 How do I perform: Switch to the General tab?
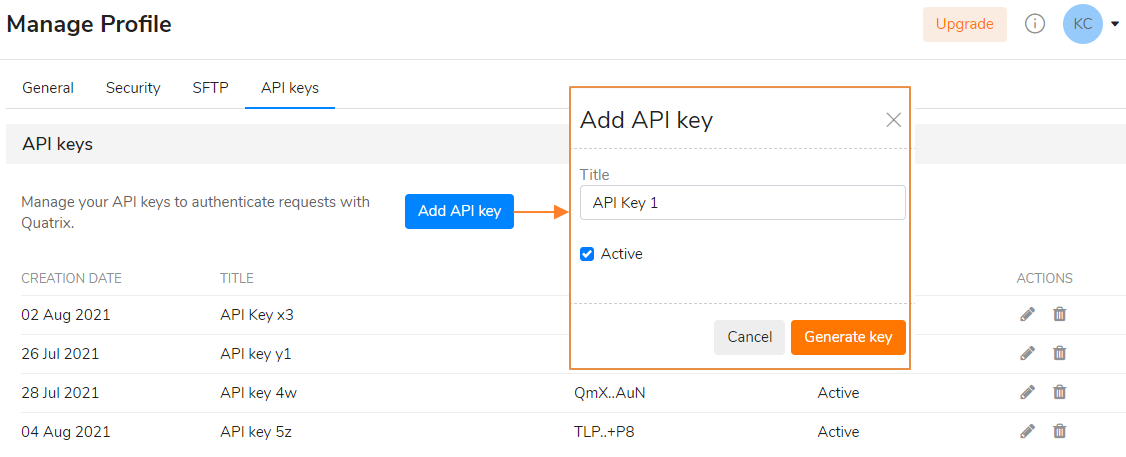coord(48,88)
